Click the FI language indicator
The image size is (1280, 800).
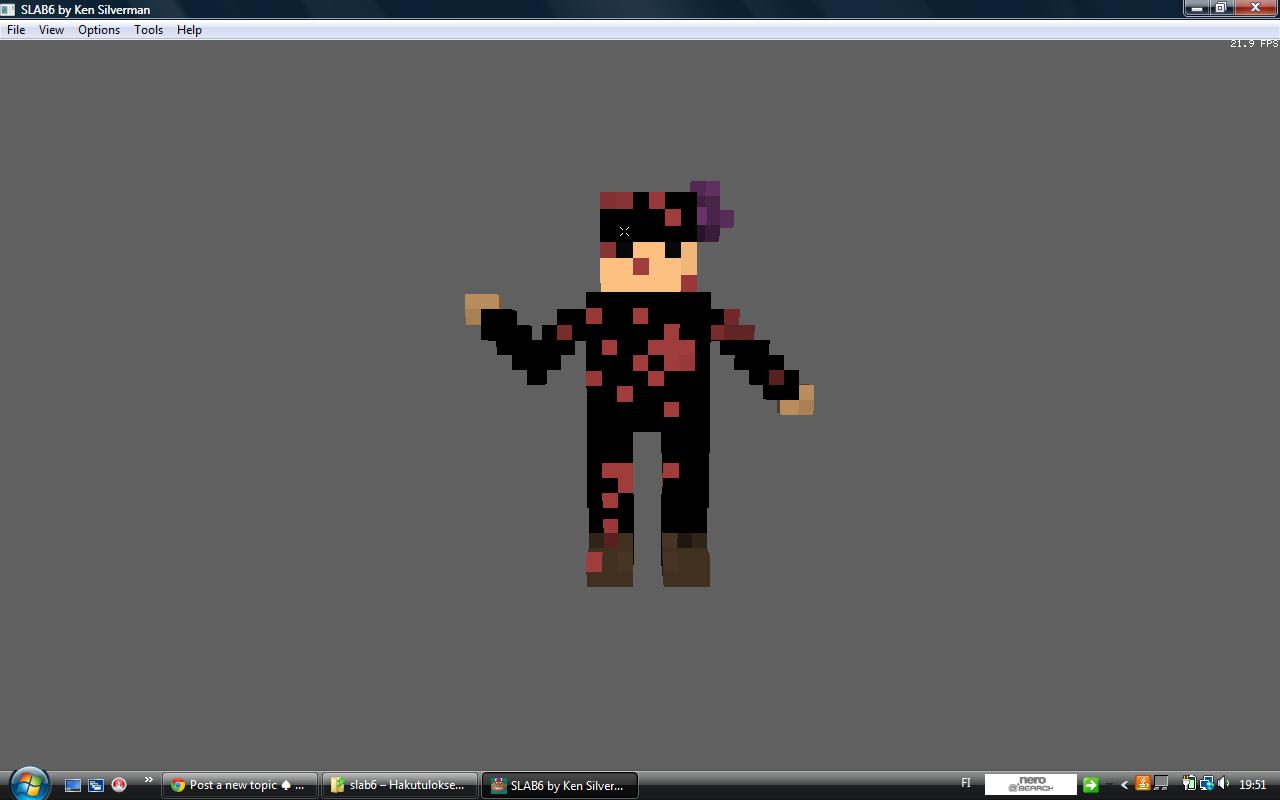[966, 783]
